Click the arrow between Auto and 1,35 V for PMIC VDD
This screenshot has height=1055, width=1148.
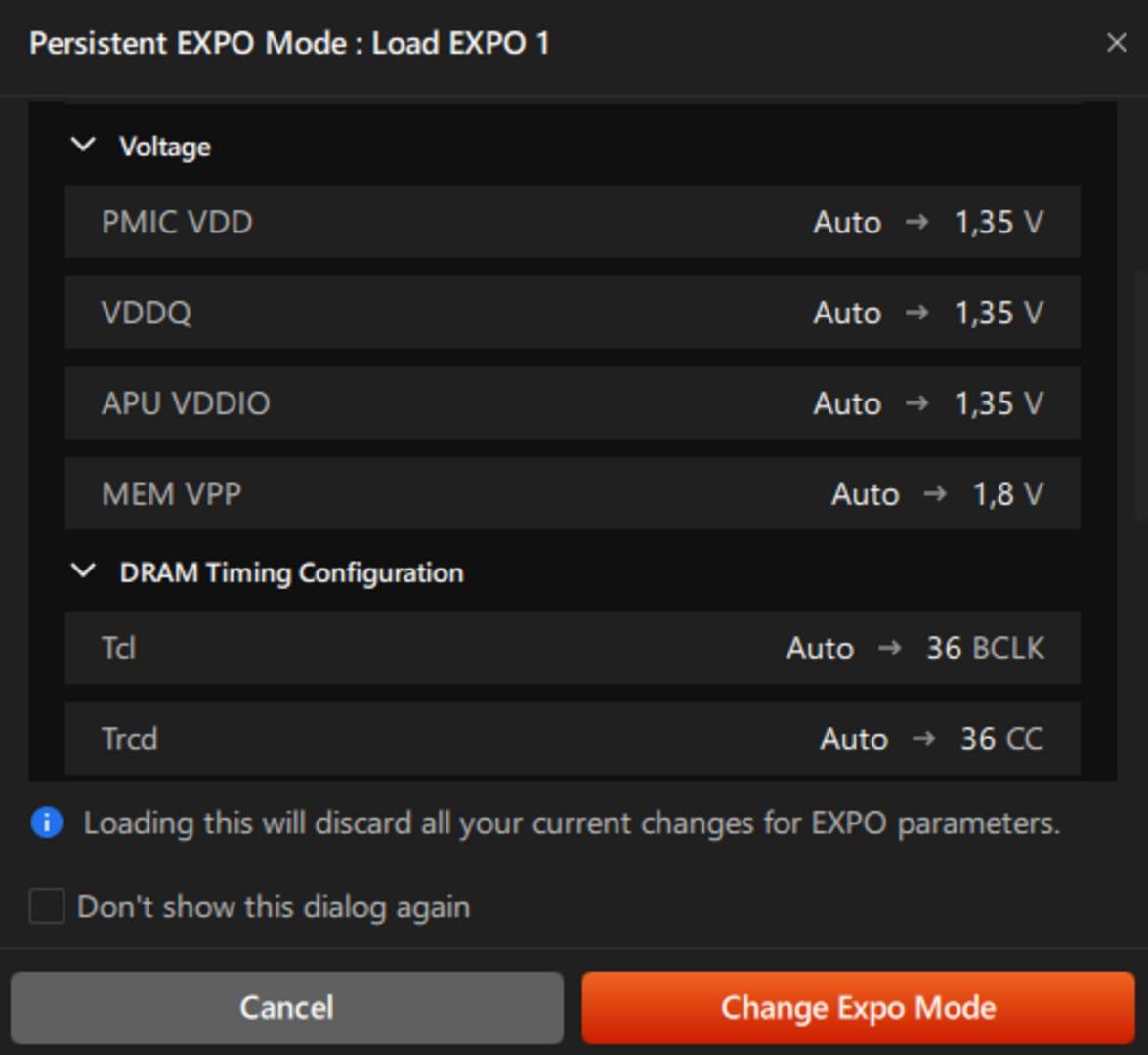918,223
